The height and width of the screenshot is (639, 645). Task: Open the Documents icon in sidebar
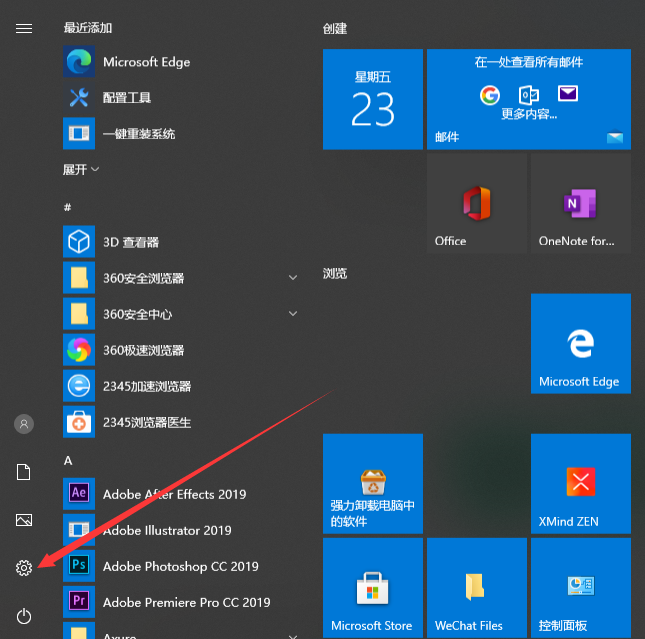click(x=24, y=472)
